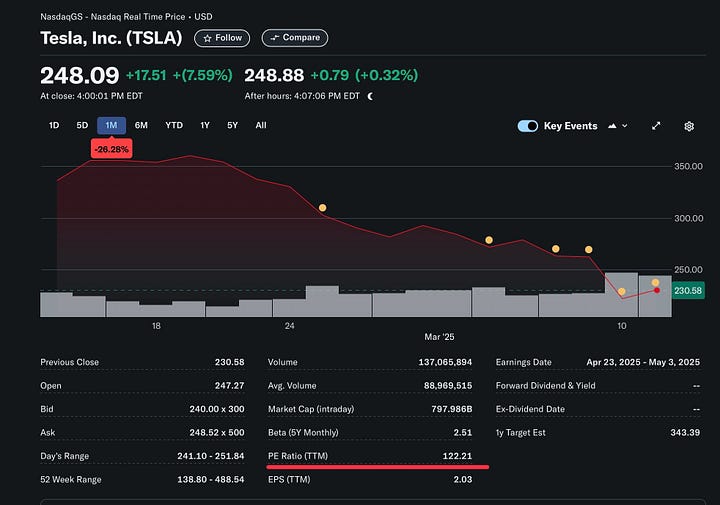Select the All range tab
Image resolution: width=720 pixels, height=505 pixels.
[x=261, y=125]
